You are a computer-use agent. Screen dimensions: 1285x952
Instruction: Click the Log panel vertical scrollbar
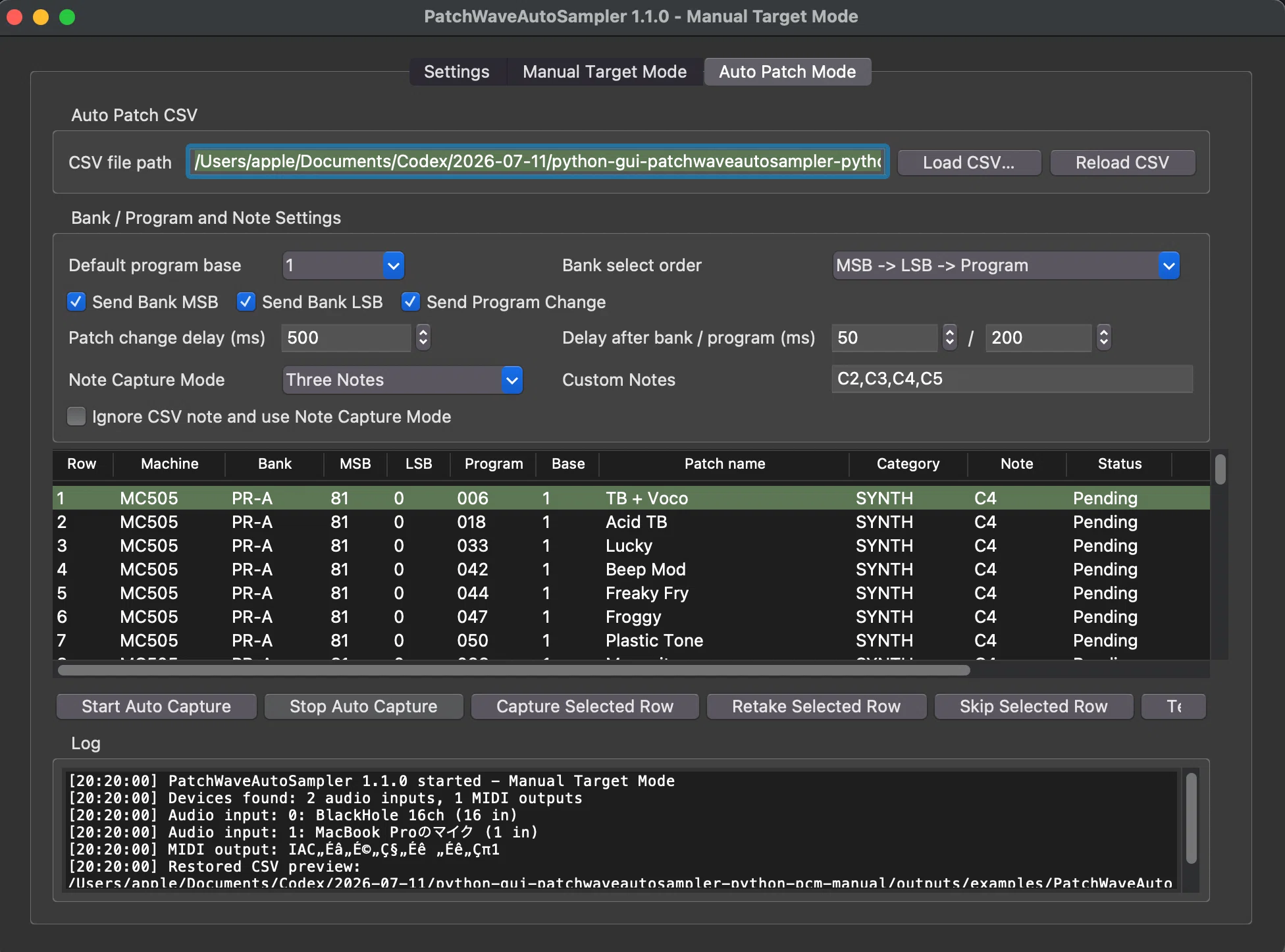tap(1191, 818)
